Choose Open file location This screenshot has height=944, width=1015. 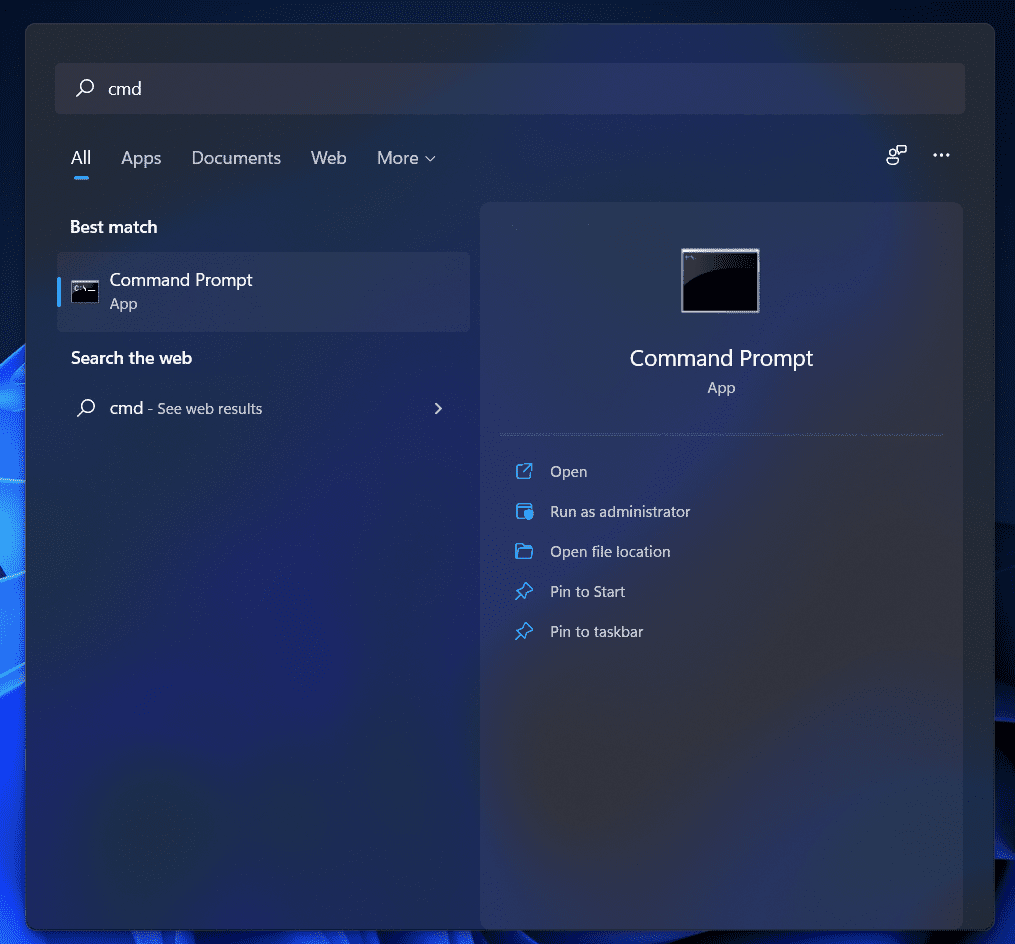[x=610, y=552]
